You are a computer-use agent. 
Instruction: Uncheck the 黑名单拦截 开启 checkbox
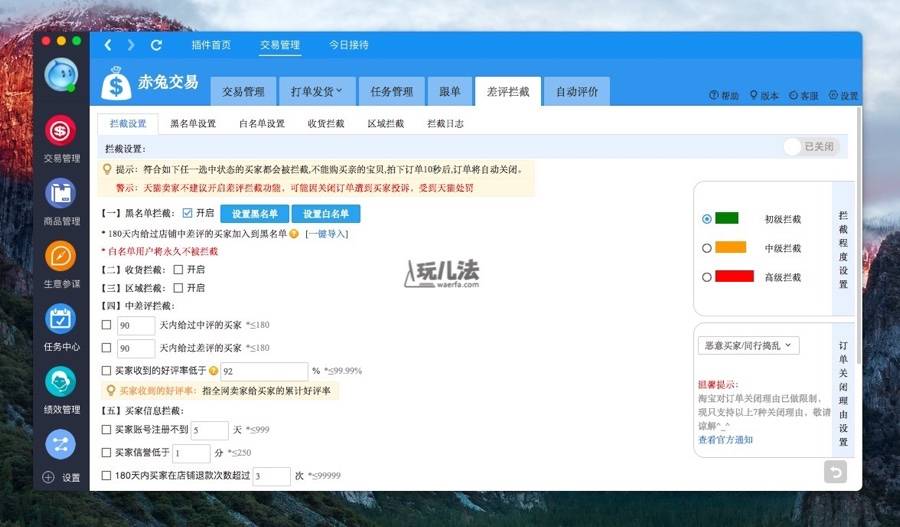point(187,213)
